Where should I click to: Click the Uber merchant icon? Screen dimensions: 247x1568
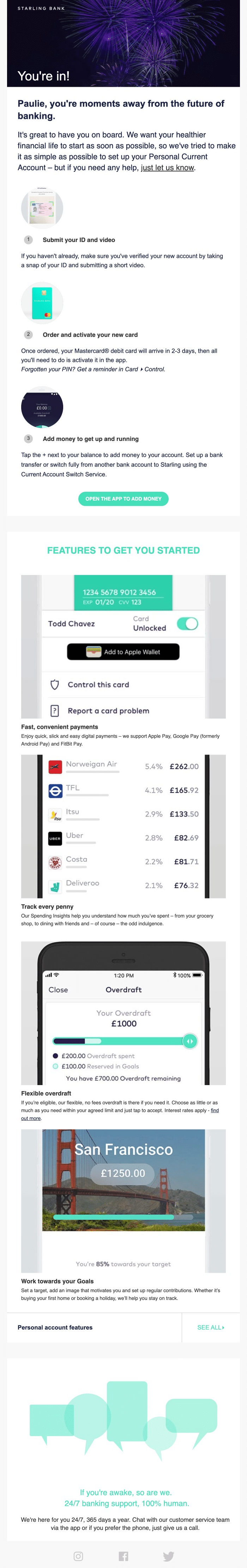55,838
